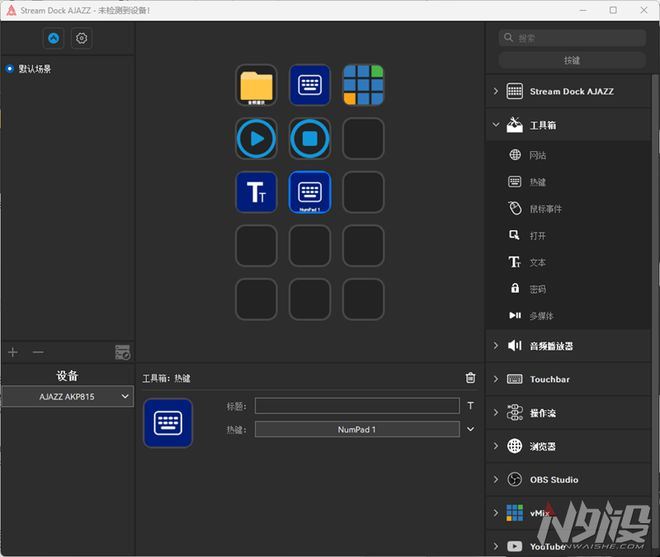Open settings with the gear icon
Screen dimensions: 660x557
82,38
